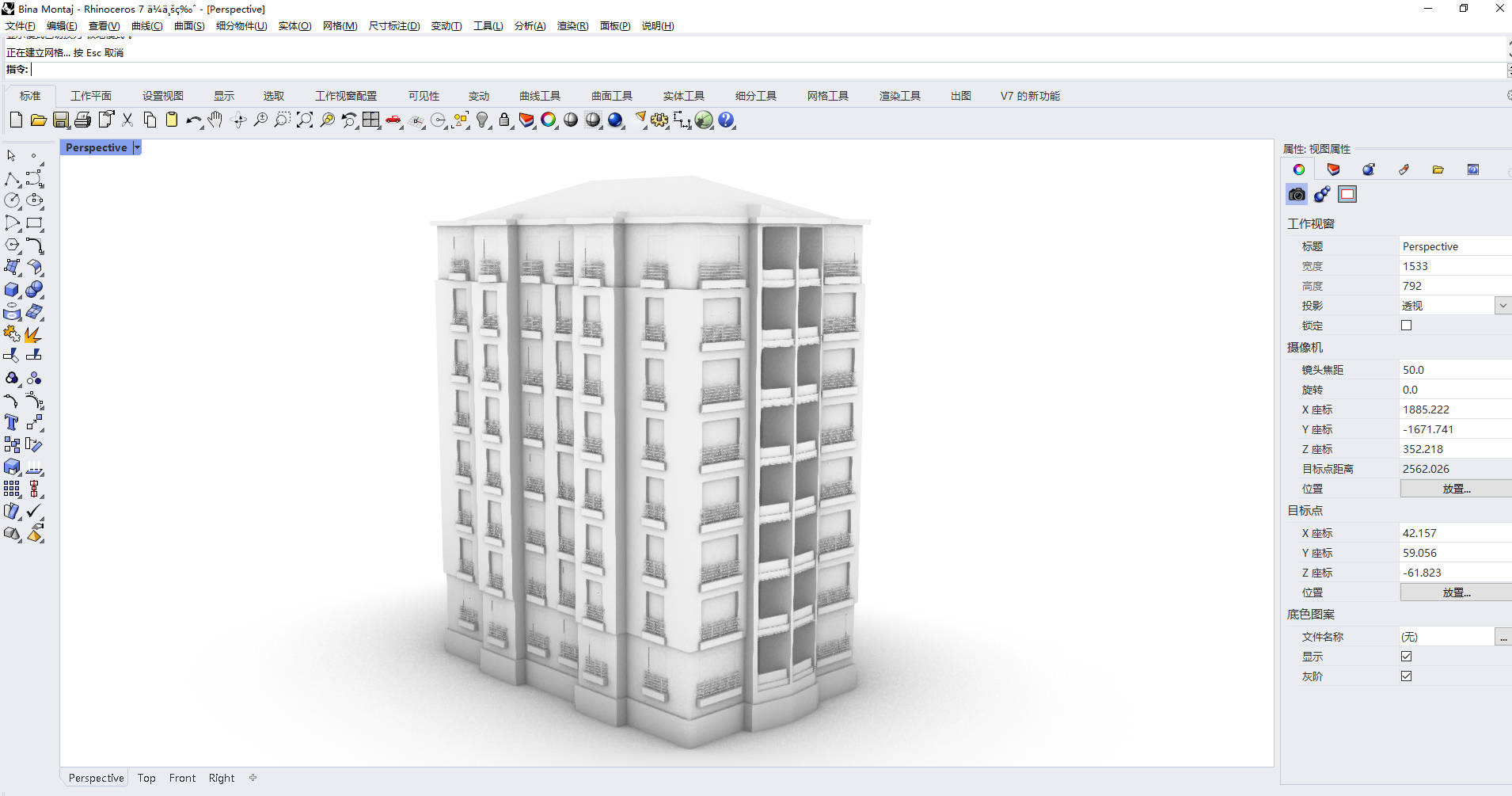Open the Layers panel tab icon

tap(1334, 169)
